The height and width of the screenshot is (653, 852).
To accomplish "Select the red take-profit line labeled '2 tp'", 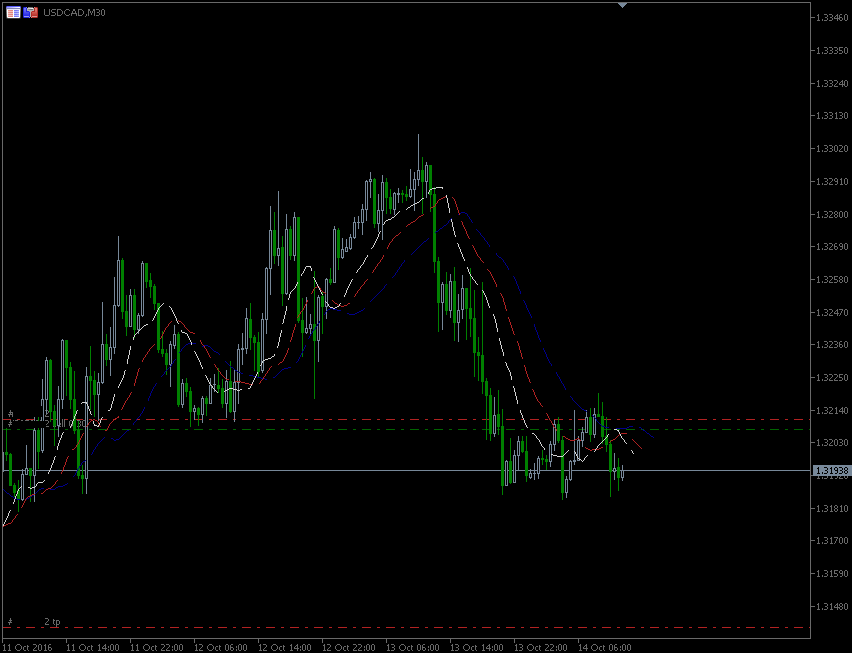I will point(406,627).
